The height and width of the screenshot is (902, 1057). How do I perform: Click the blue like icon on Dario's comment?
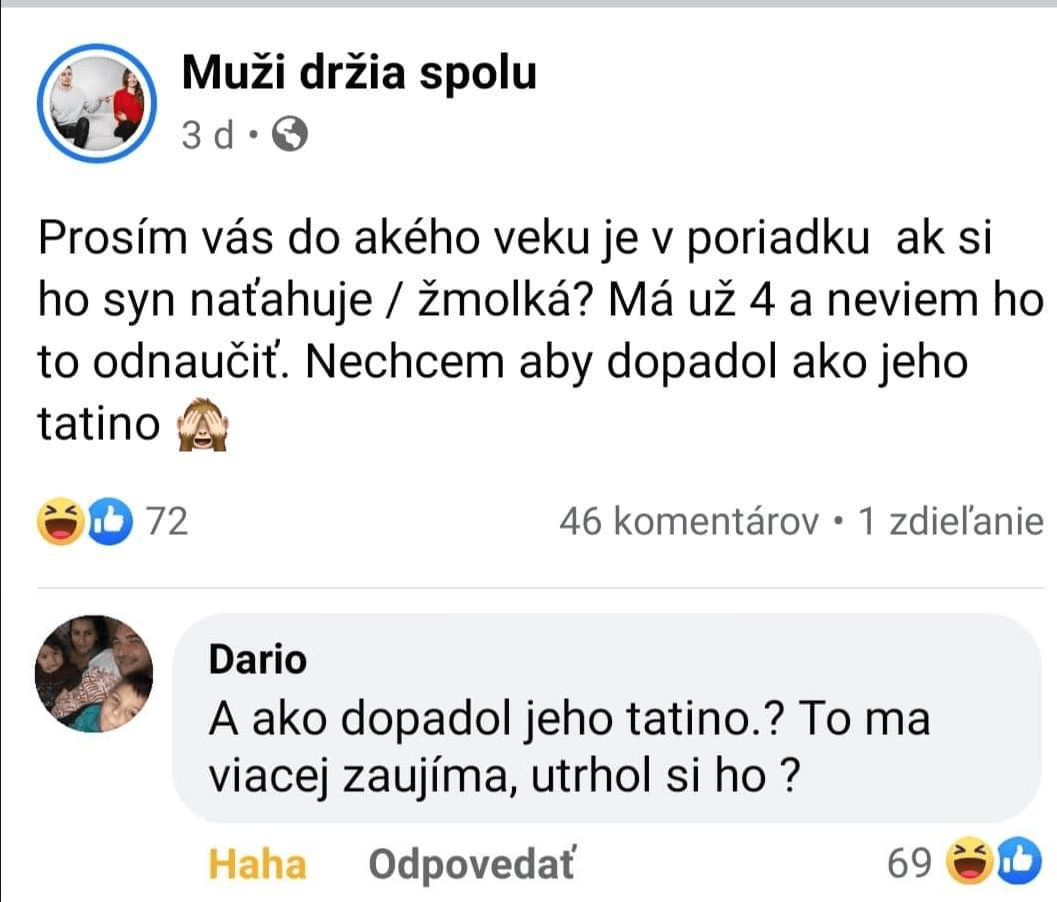[1017, 861]
